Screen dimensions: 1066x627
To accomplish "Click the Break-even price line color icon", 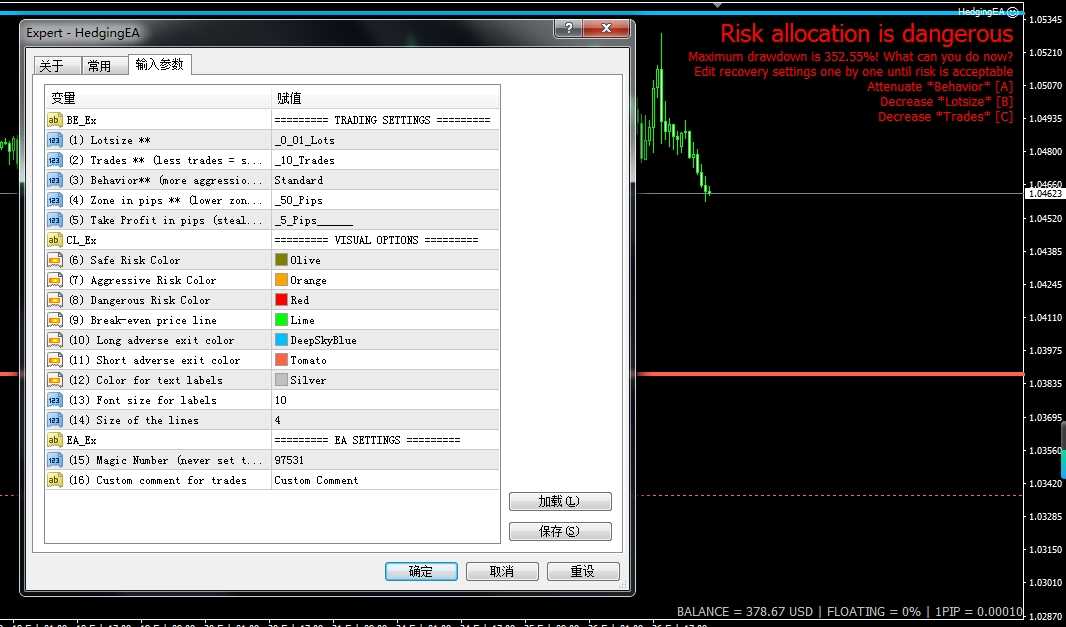I will pos(56,320).
